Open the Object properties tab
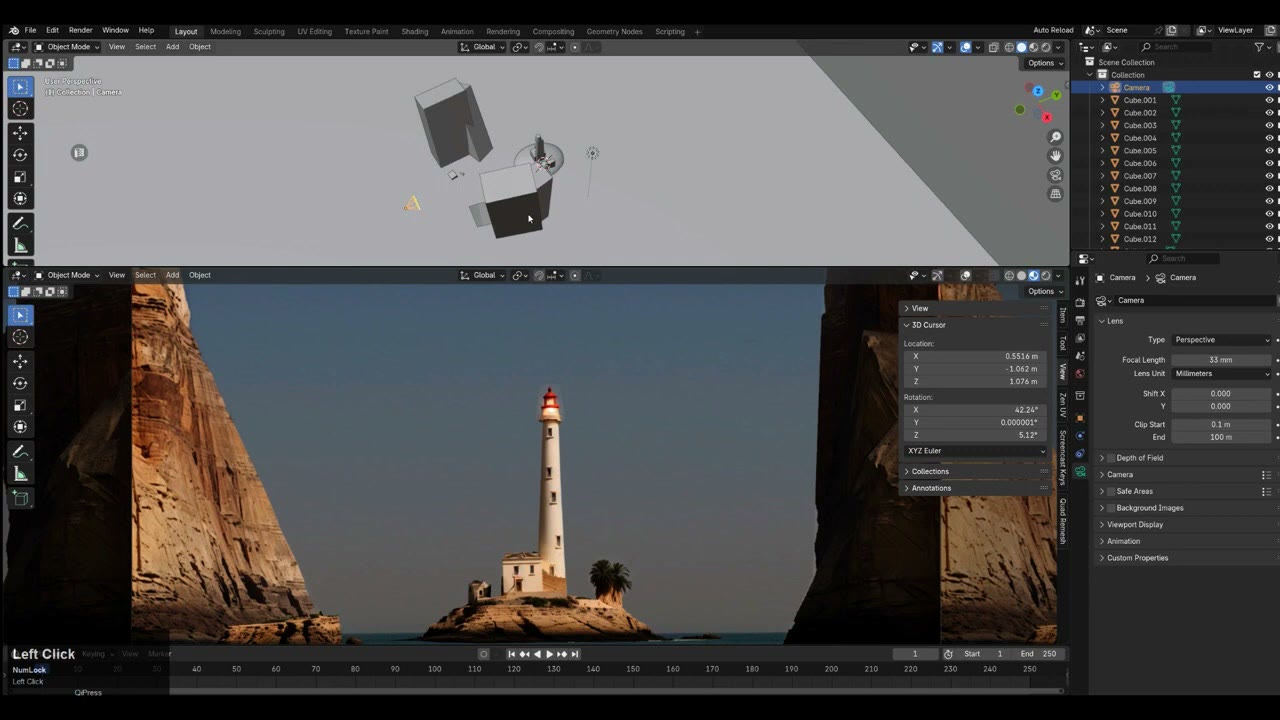Image resolution: width=1280 pixels, height=720 pixels. 1080,418
